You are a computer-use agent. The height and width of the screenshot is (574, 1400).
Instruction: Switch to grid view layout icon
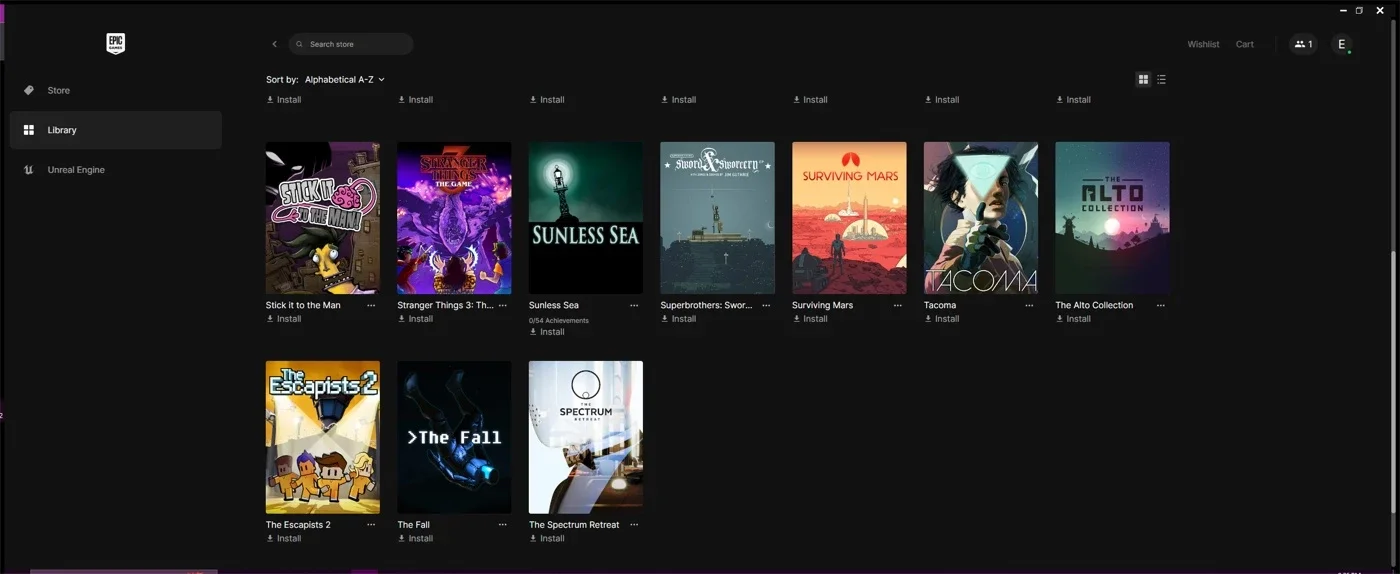click(1143, 79)
